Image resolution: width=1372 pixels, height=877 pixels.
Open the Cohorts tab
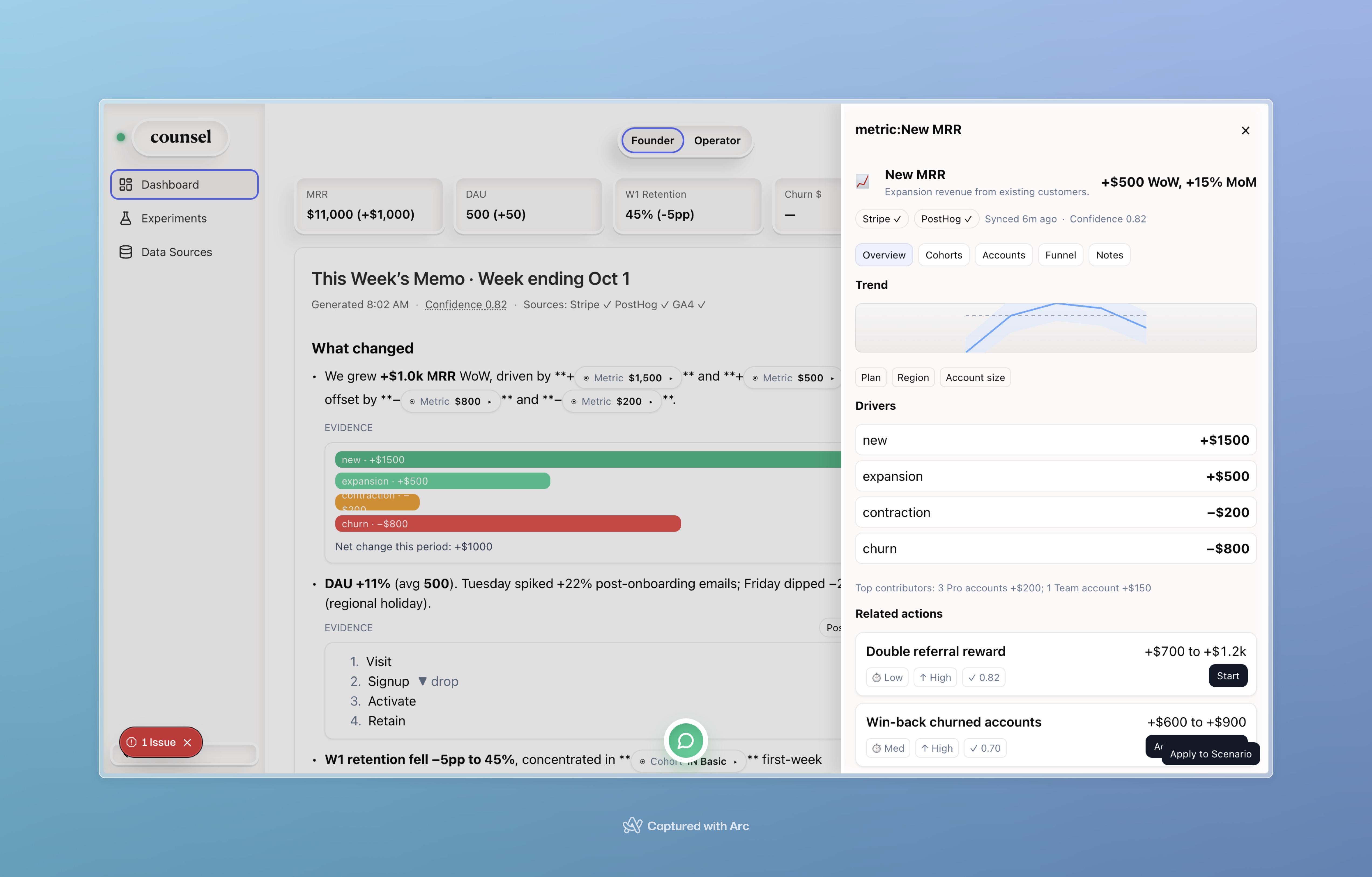[943, 255]
